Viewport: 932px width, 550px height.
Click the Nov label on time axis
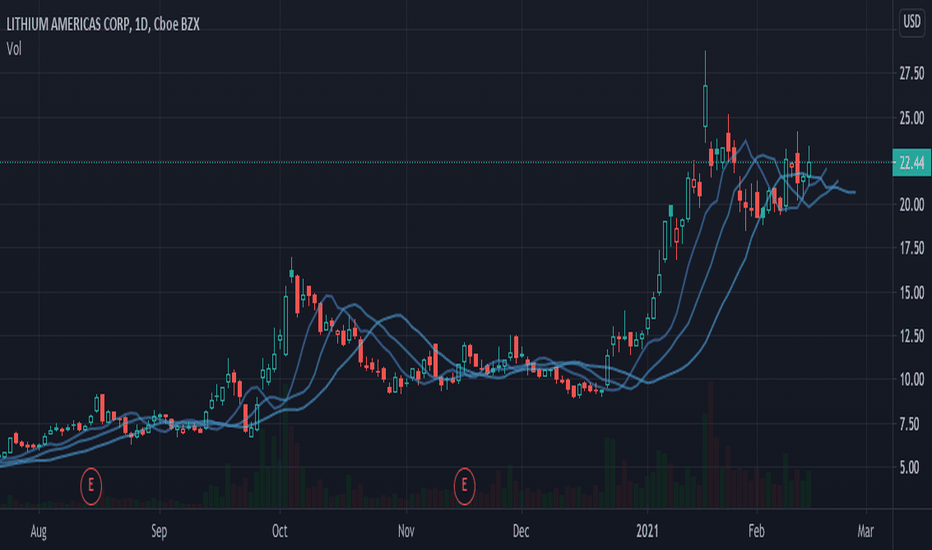pos(406,531)
